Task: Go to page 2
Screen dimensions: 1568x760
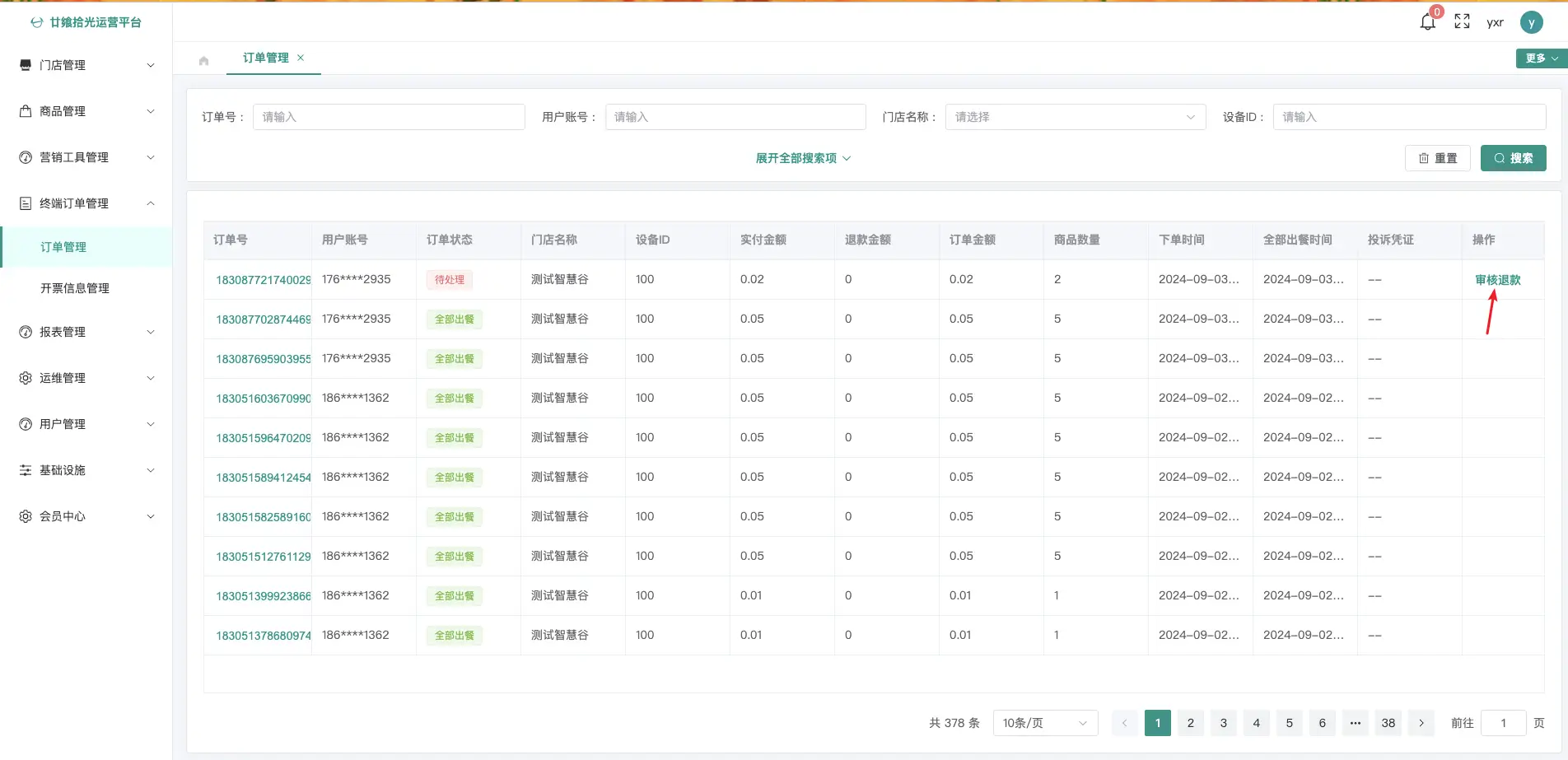Action: click(x=1191, y=723)
